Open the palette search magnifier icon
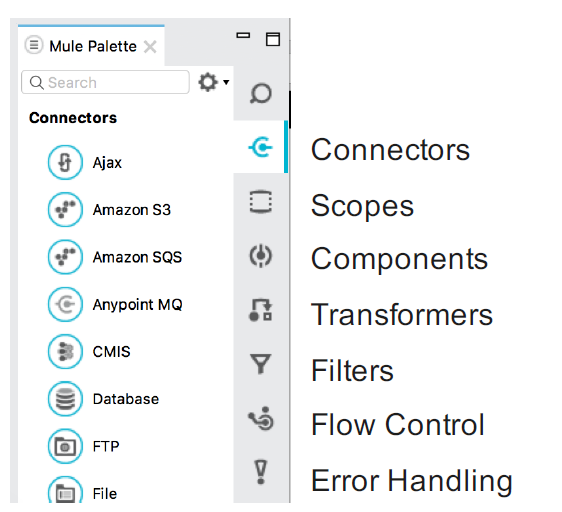This screenshot has height=512, width=562. [x=261, y=93]
